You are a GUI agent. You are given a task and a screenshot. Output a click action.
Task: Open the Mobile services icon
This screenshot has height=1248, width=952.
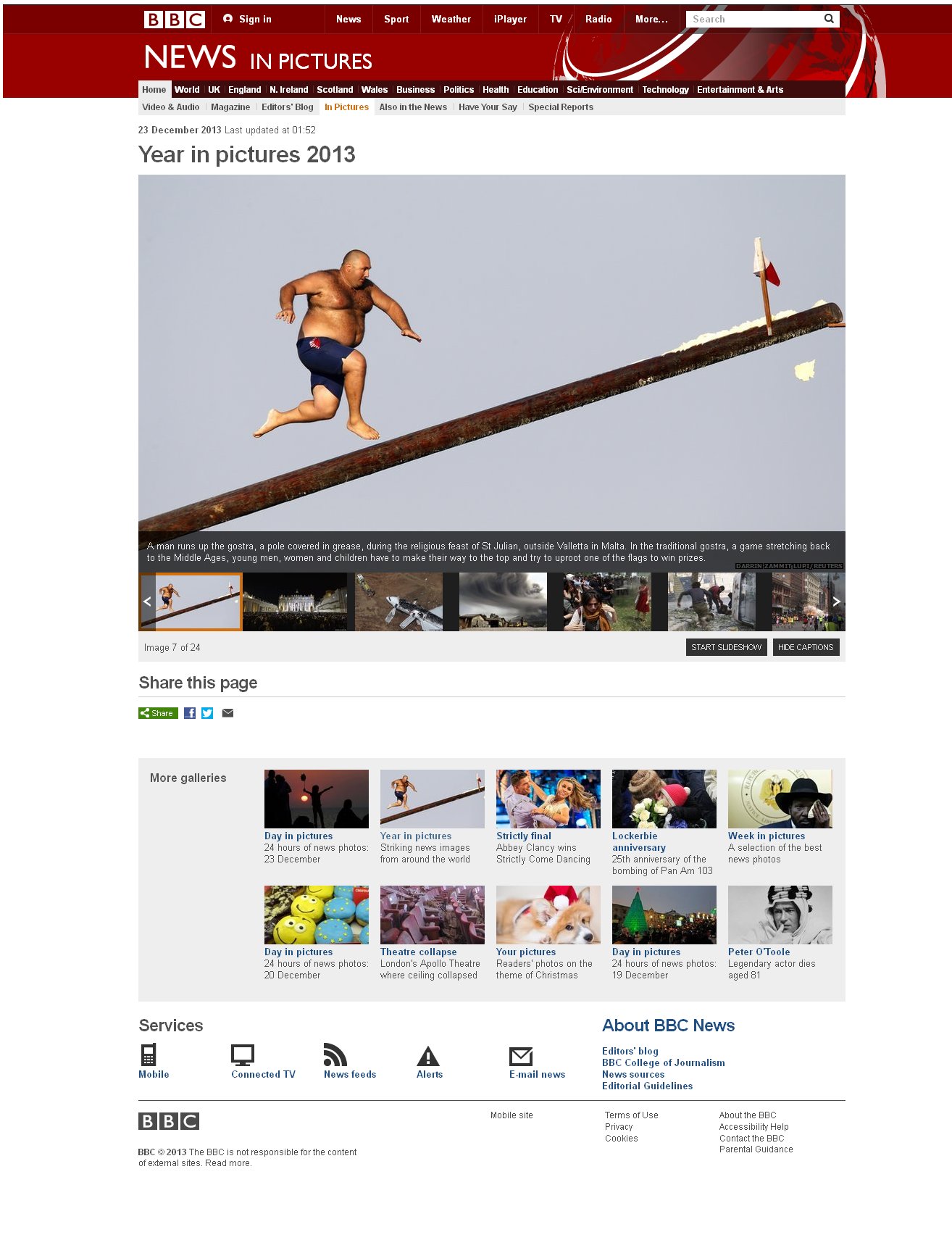point(149,1054)
